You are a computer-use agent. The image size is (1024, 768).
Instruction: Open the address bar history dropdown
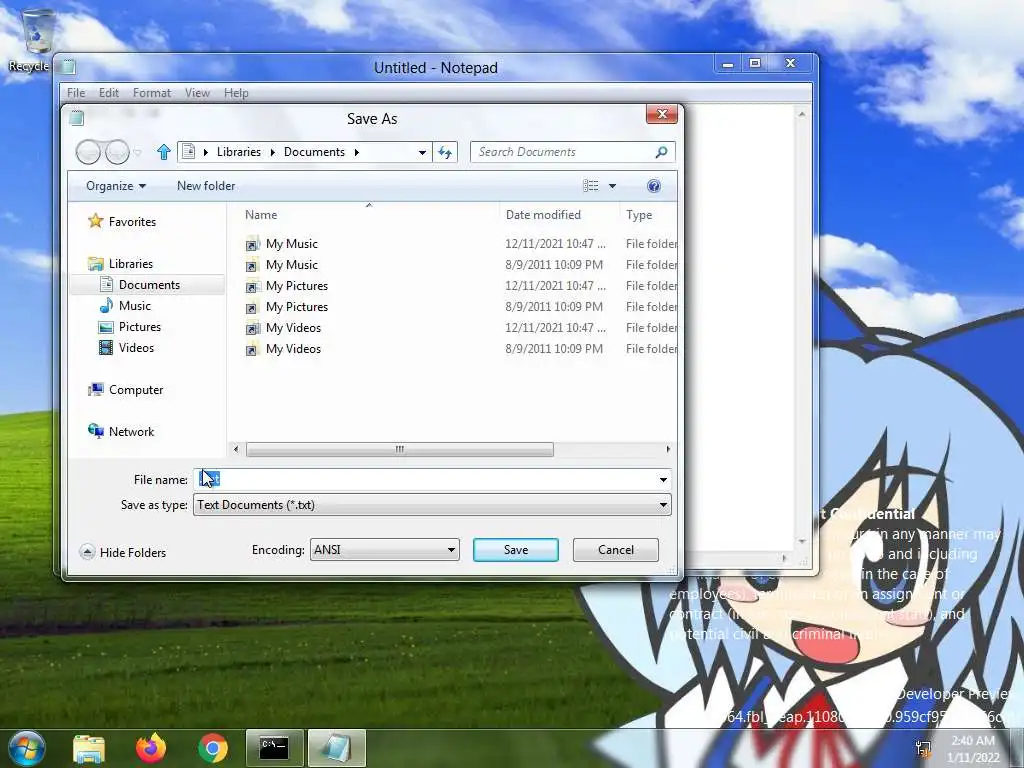click(423, 152)
